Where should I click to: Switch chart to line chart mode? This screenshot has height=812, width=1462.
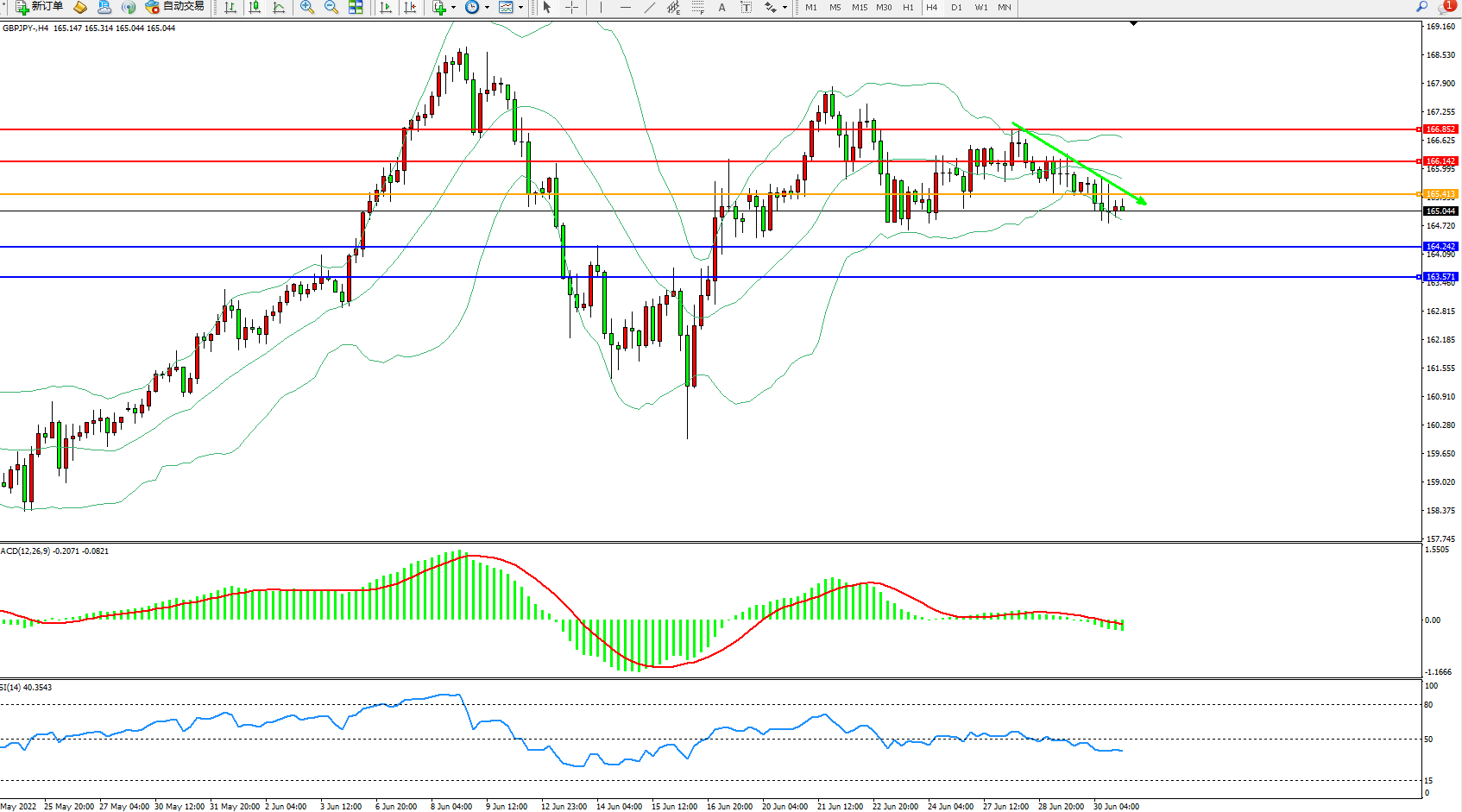[x=279, y=8]
